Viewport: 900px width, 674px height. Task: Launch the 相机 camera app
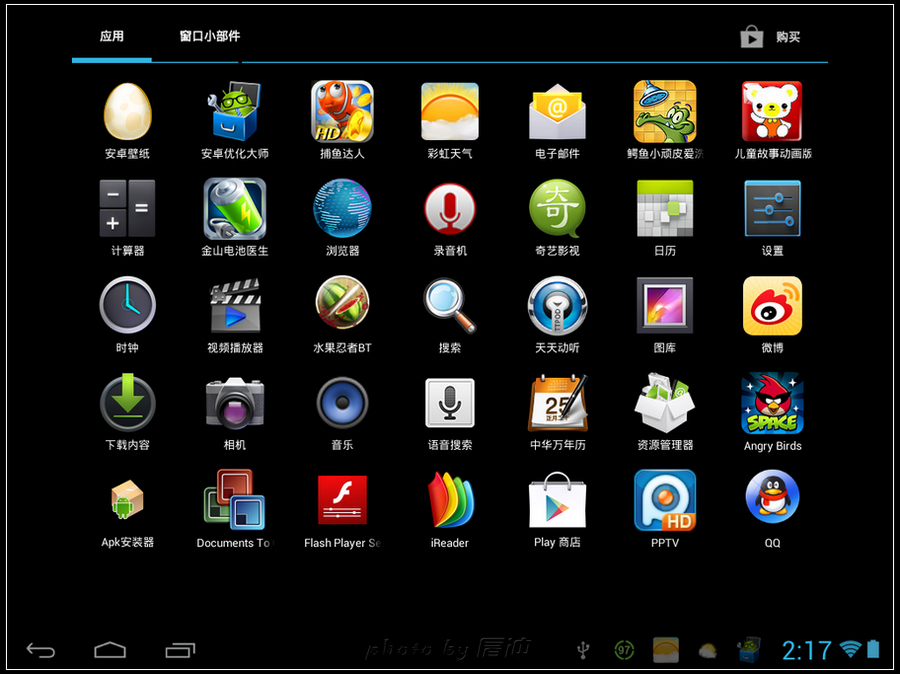tap(234, 402)
